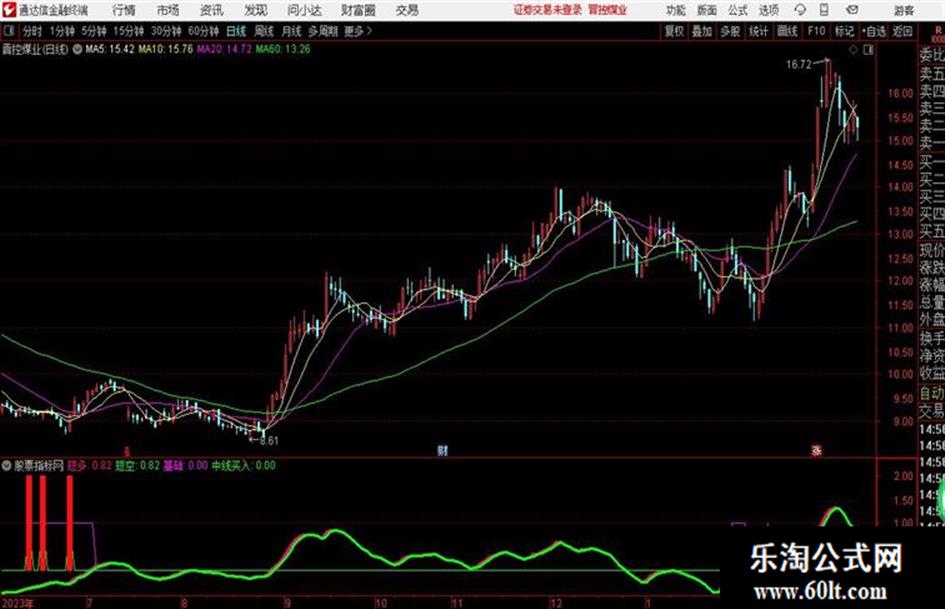Click the 8.61 low price annotation

[269, 441]
